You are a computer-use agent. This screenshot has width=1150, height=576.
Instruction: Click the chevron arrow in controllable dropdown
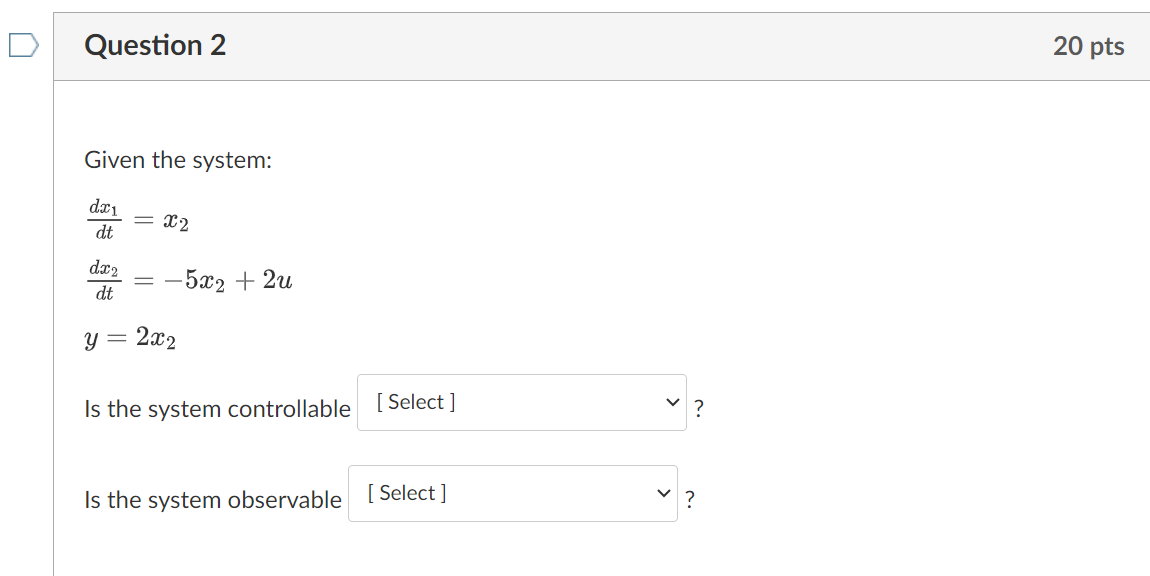click(x=672, y=402)
